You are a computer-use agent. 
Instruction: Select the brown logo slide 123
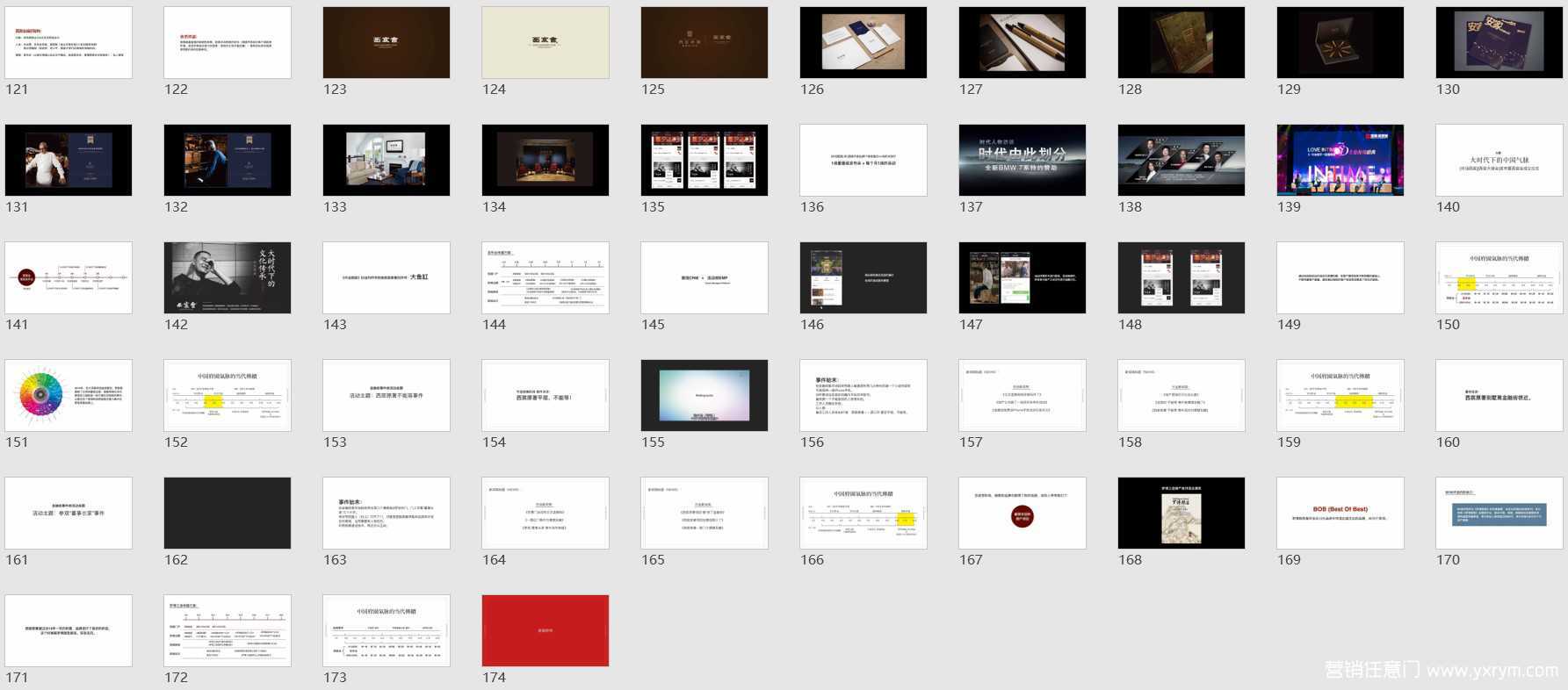coord(387,42)
